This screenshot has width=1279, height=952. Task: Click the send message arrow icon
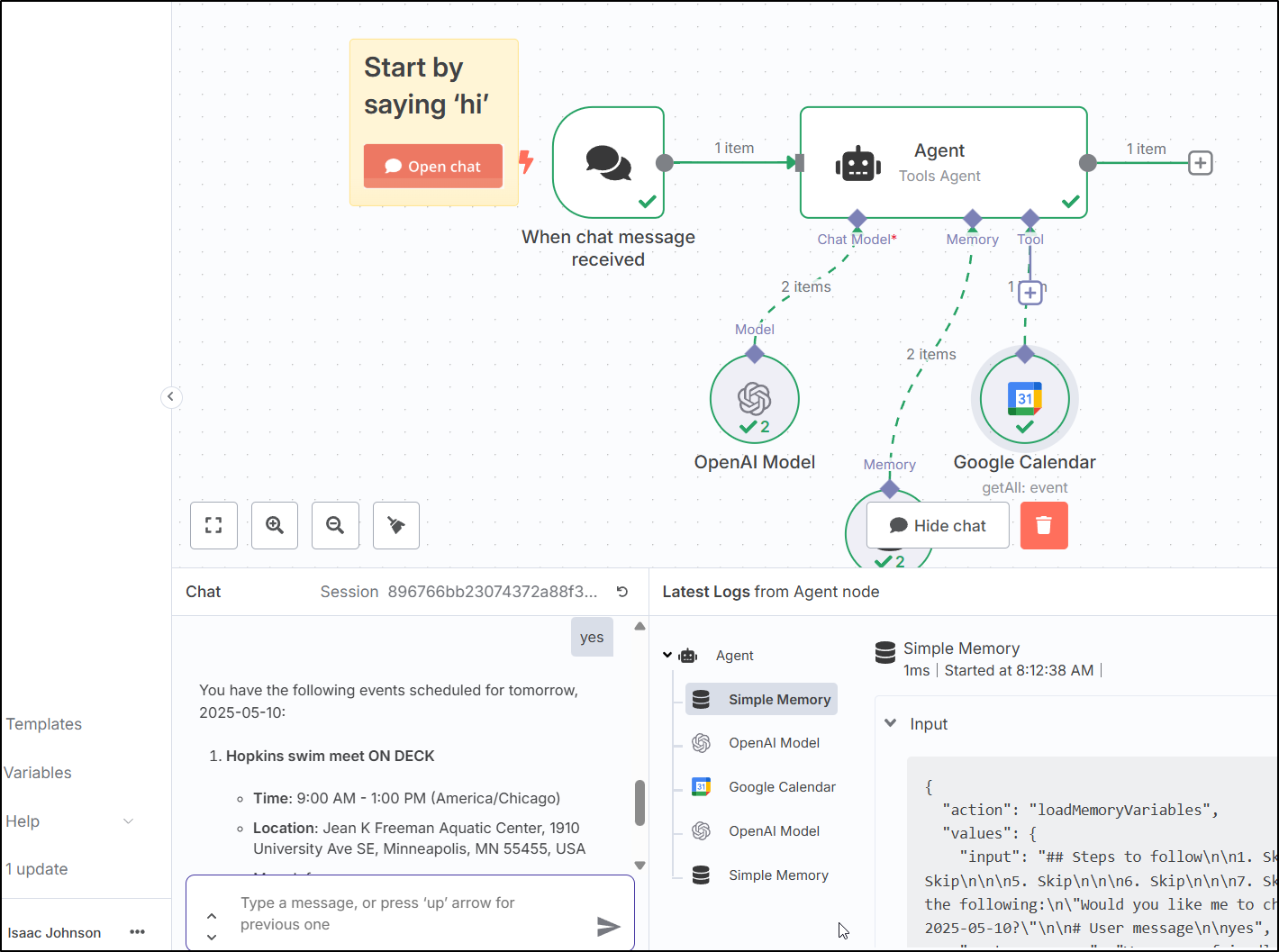pyautogui.click(x=609, y=926)
